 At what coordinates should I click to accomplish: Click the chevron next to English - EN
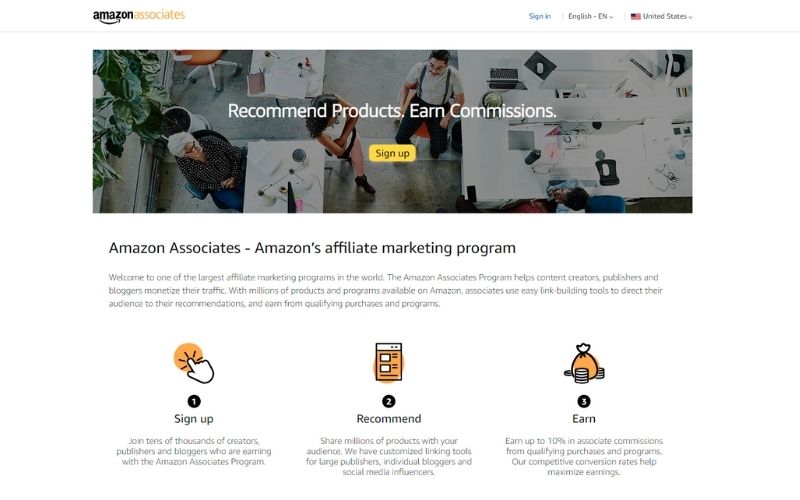pyautogui.click(x=611, y=17)
